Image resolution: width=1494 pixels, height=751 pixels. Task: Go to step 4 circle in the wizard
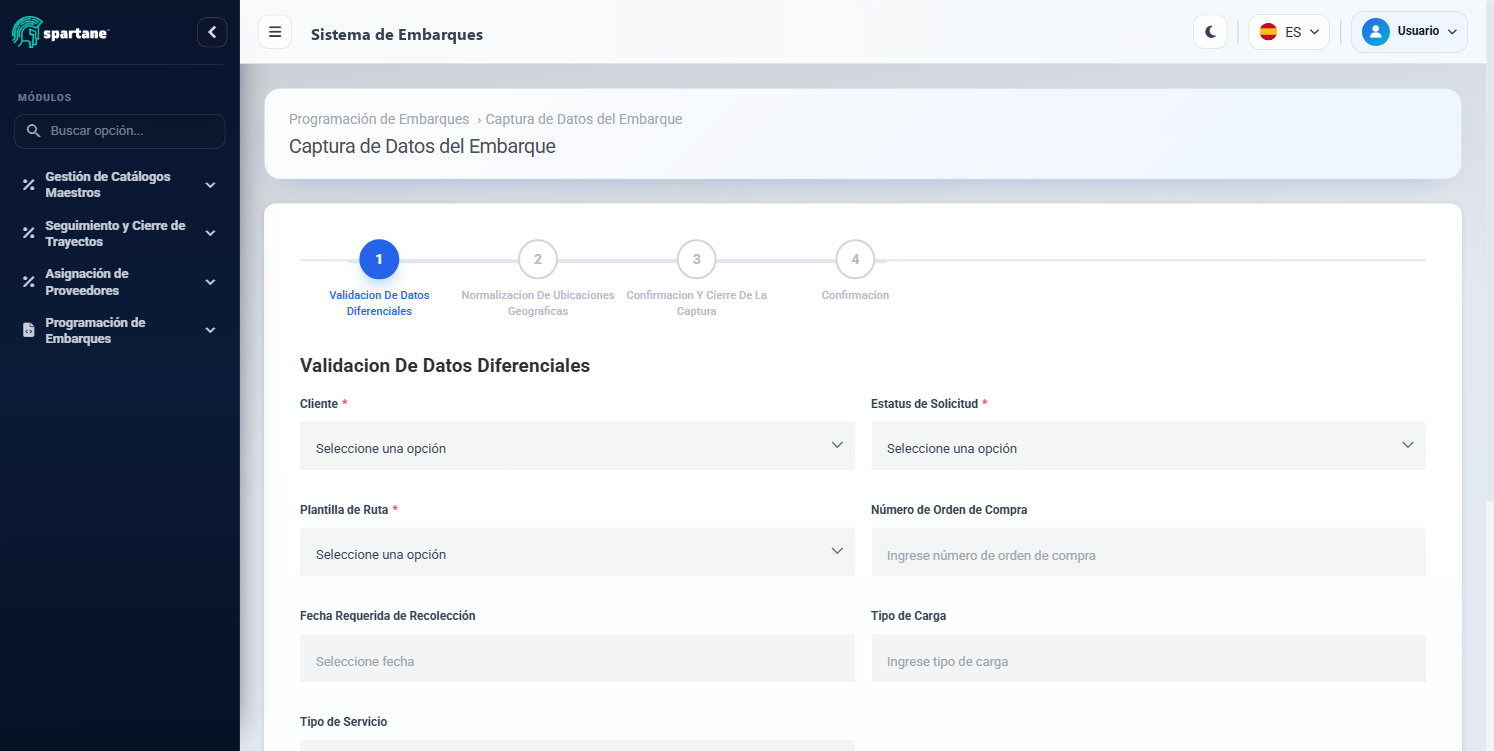855,260
